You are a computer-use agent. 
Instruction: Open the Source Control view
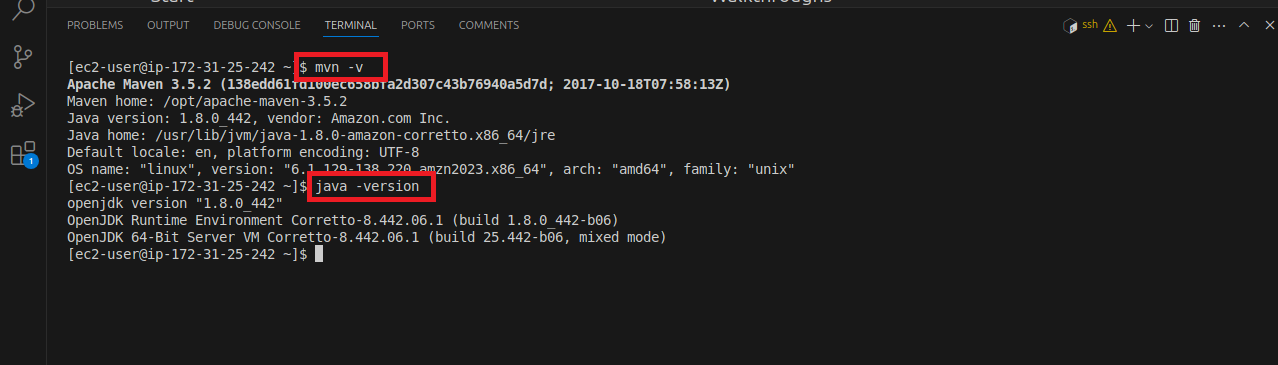click(x=23, y=57)
